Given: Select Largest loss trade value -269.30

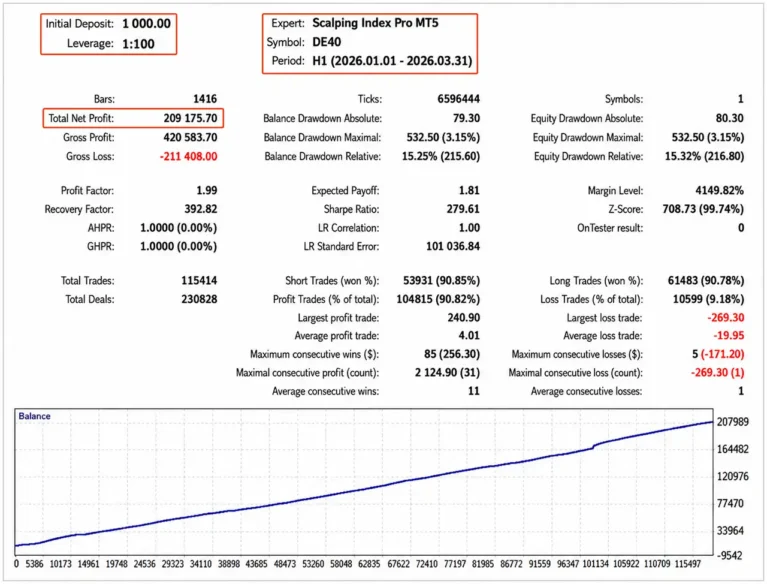Looking at the screenshot, I should (x=726, y=318).
